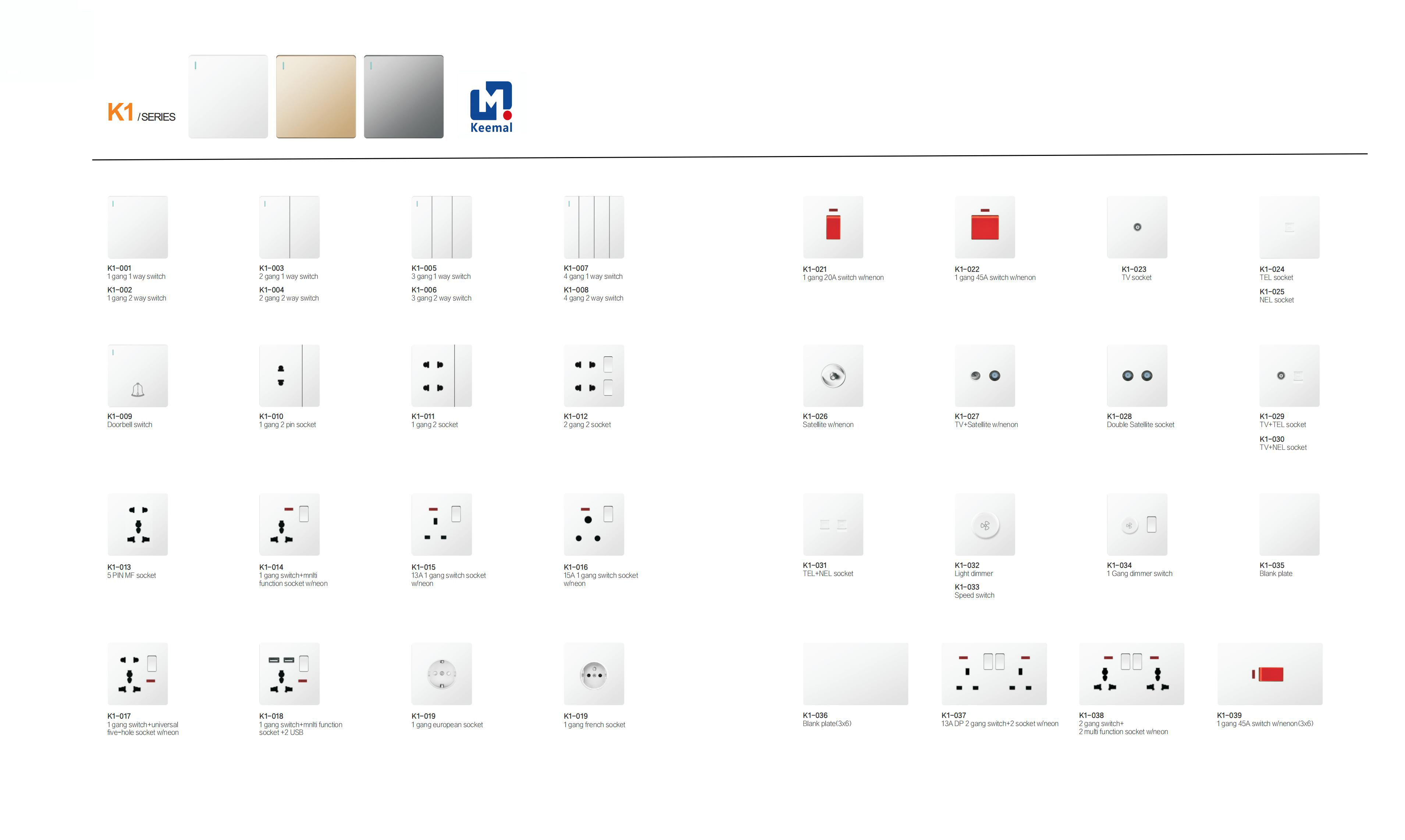1405x840 pixels.
Task: Click the 'K1-002' model code
Action: pos(120,290)
